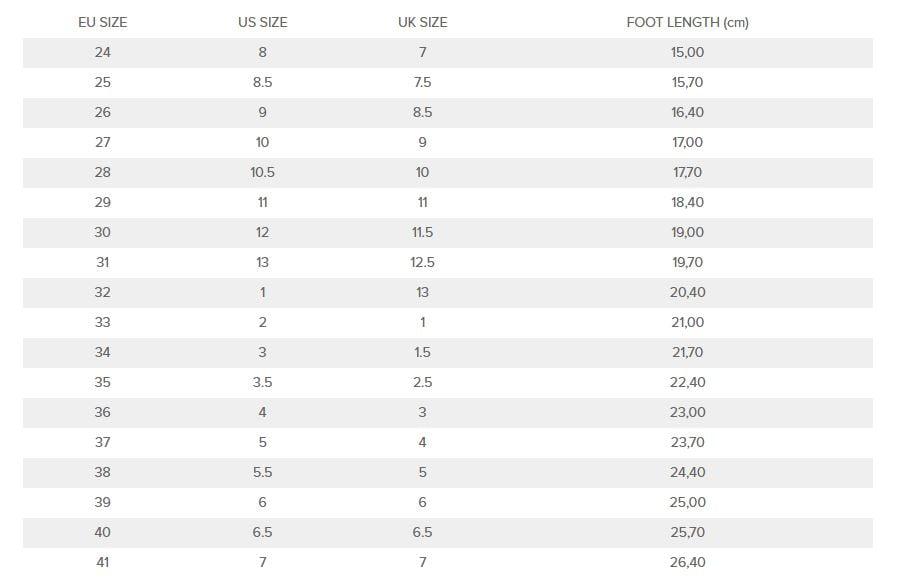This screenshot has height=586, width=903.
Task: Click the UK SIZE column header
Action: (423, 22)
